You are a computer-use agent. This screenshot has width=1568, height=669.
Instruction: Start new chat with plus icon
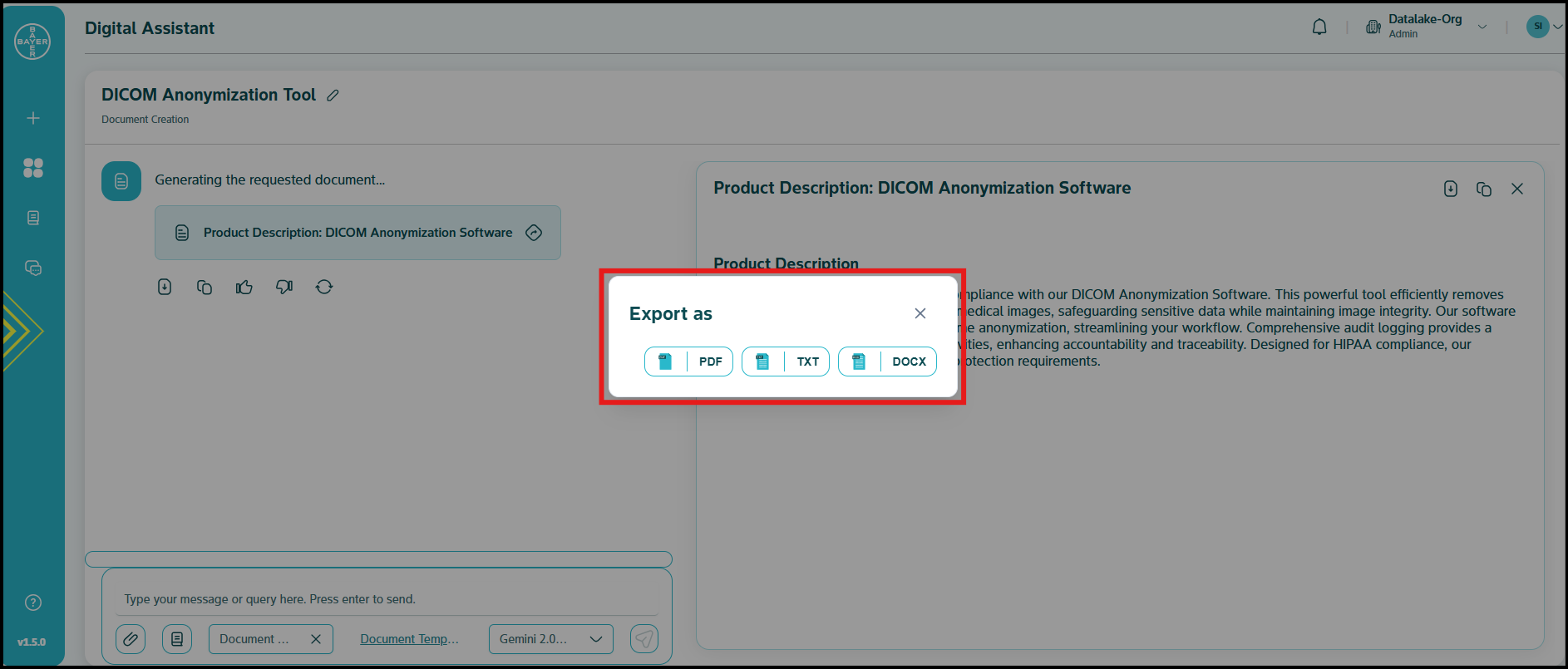click(x=33, y=118)
